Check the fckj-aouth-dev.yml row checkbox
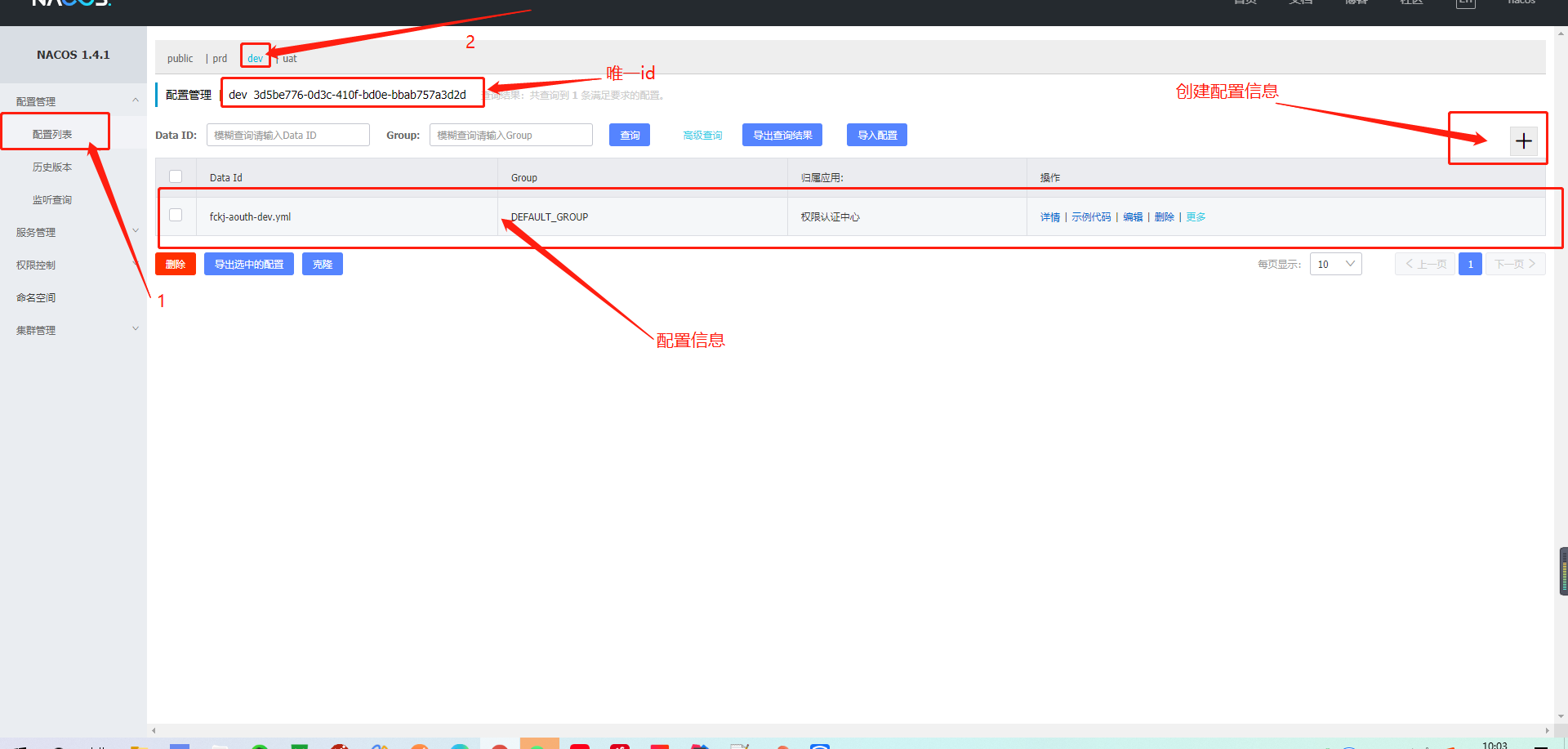Image resolution: width=1568 pixels, height=749 pixels. click(x=176, y=214)
